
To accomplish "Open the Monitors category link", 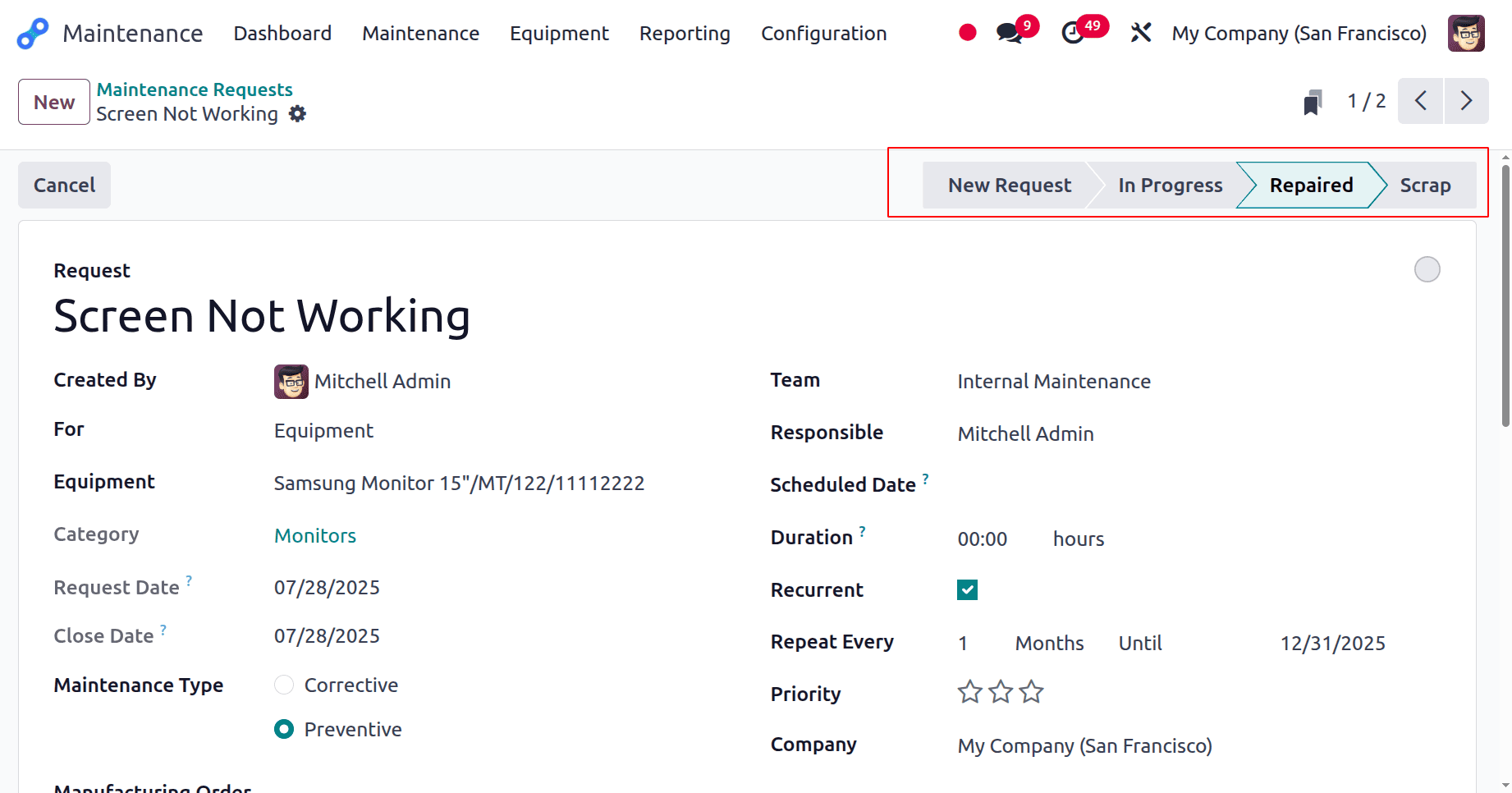I will (315, 536).
